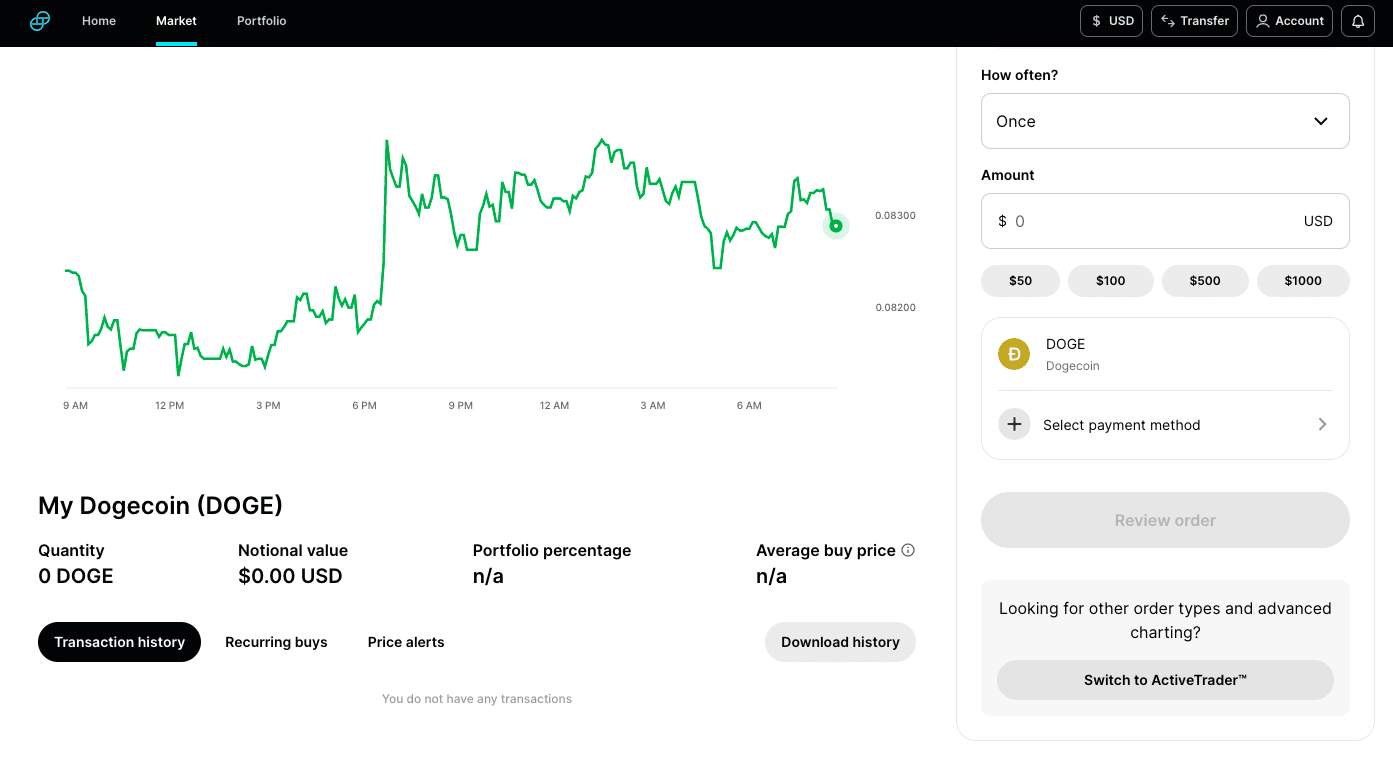Click the DOGE asset row

click(1165, 354)
